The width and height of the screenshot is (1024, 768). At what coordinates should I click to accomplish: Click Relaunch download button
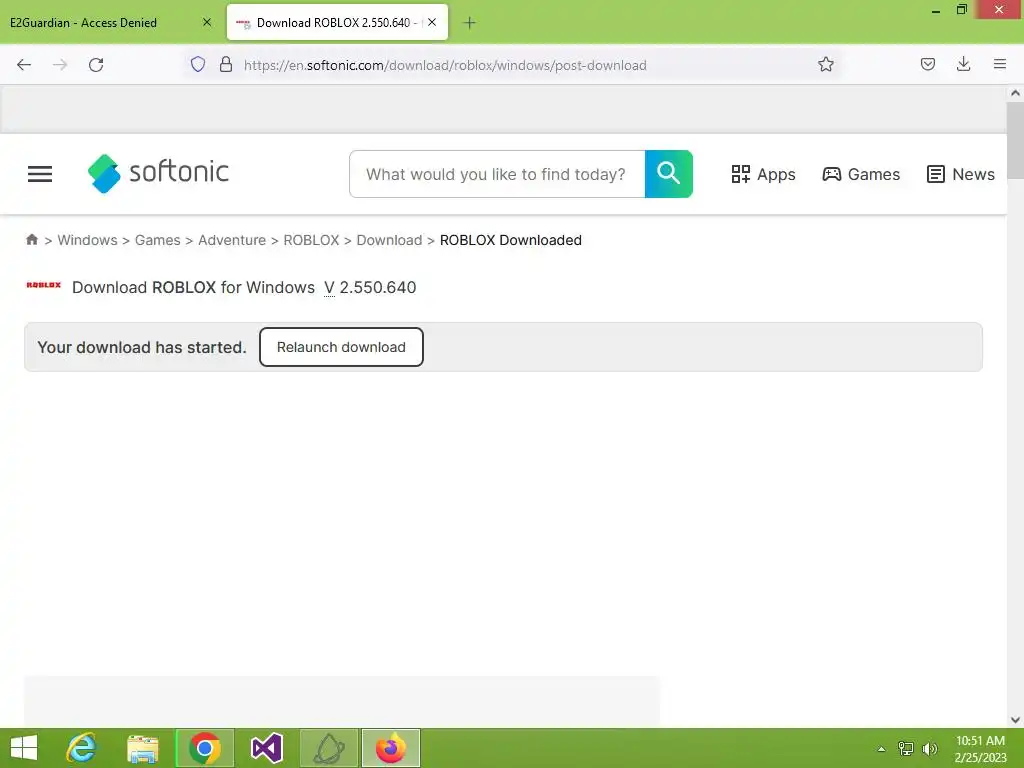341,347
